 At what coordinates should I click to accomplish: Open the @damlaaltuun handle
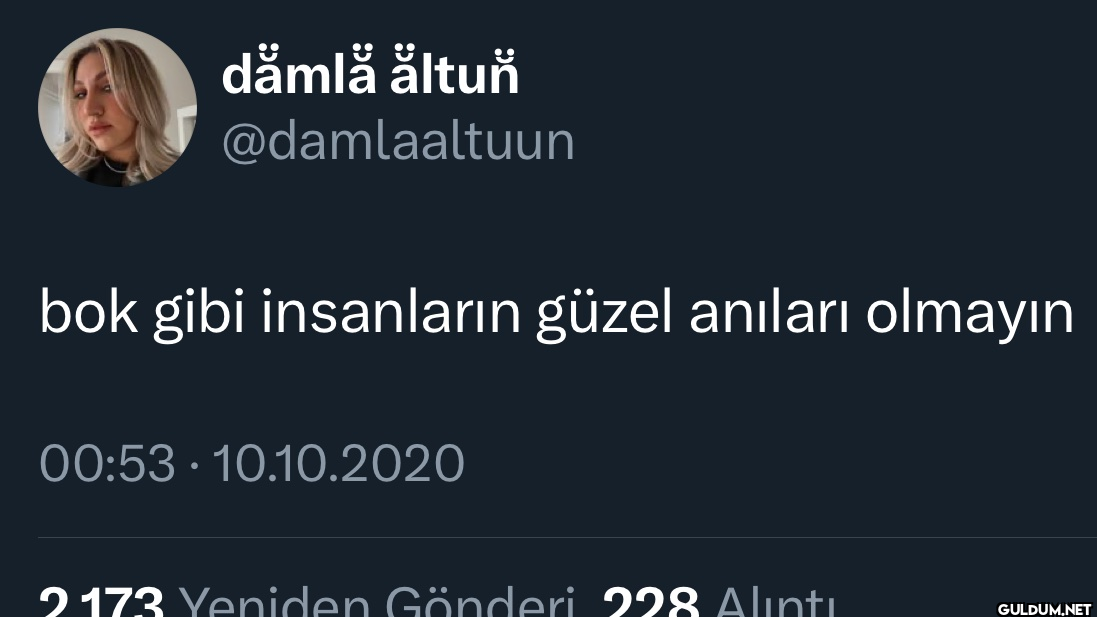pos(398,142)
